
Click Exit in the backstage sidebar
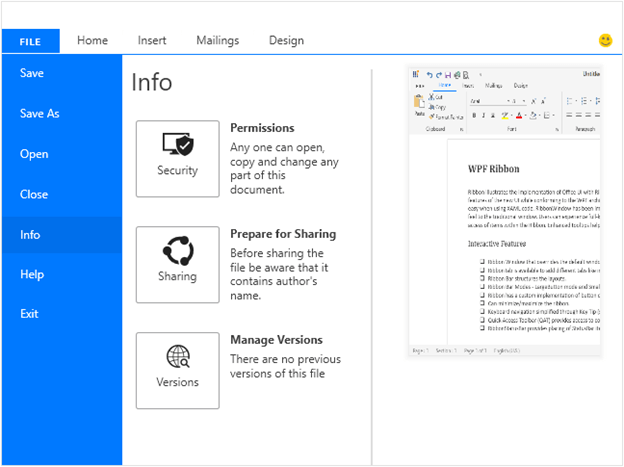coord(30,314)
